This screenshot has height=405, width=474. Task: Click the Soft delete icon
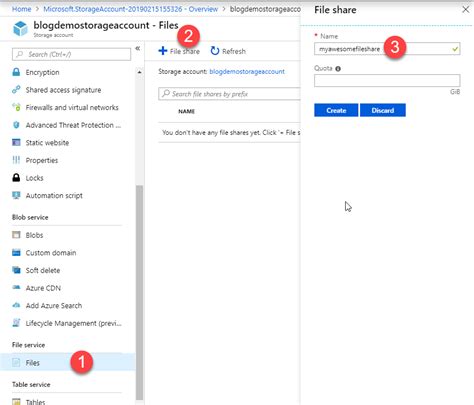click(x=16, y=270)
